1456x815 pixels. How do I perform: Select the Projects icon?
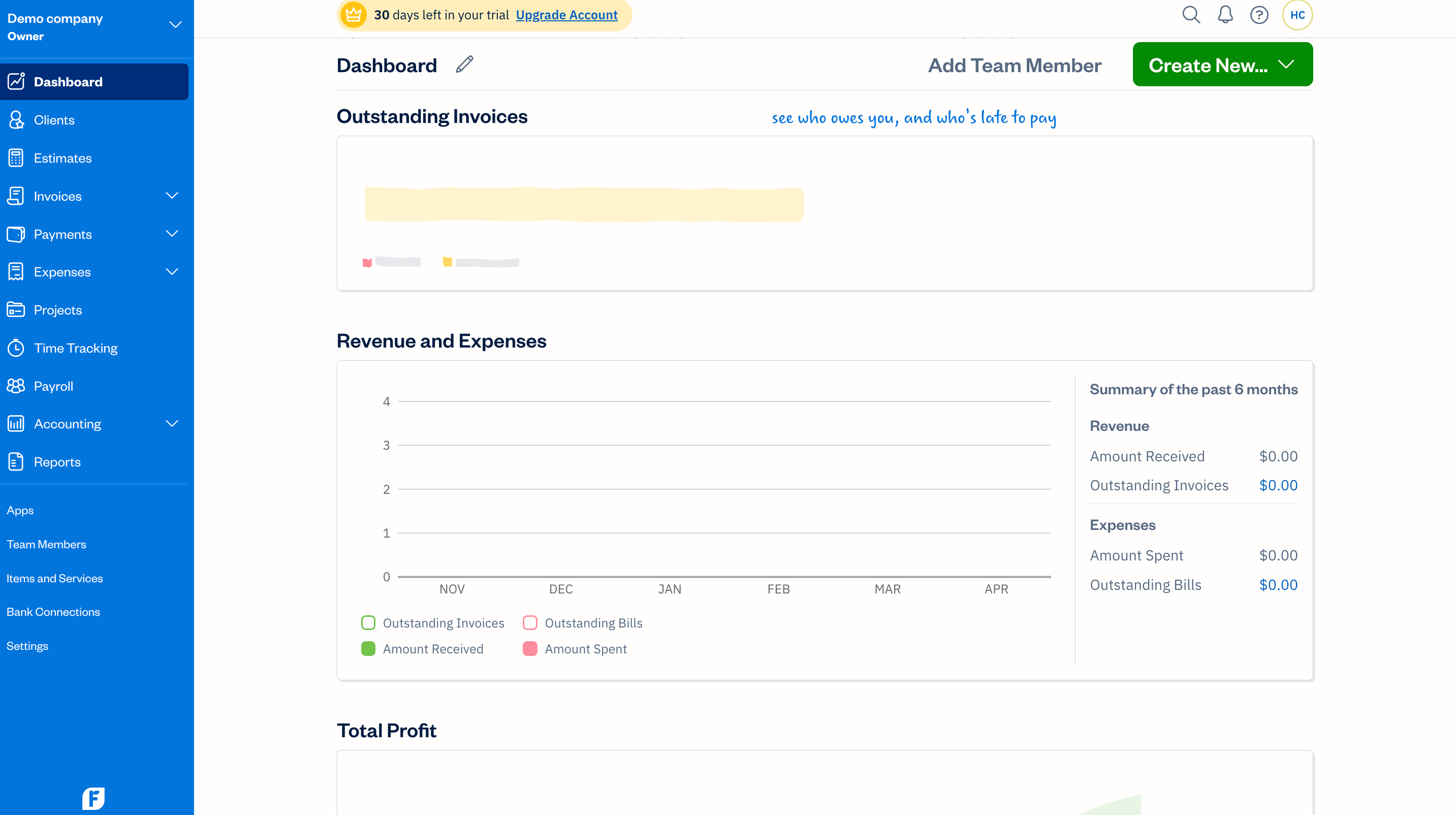click(x=16, y=310)
